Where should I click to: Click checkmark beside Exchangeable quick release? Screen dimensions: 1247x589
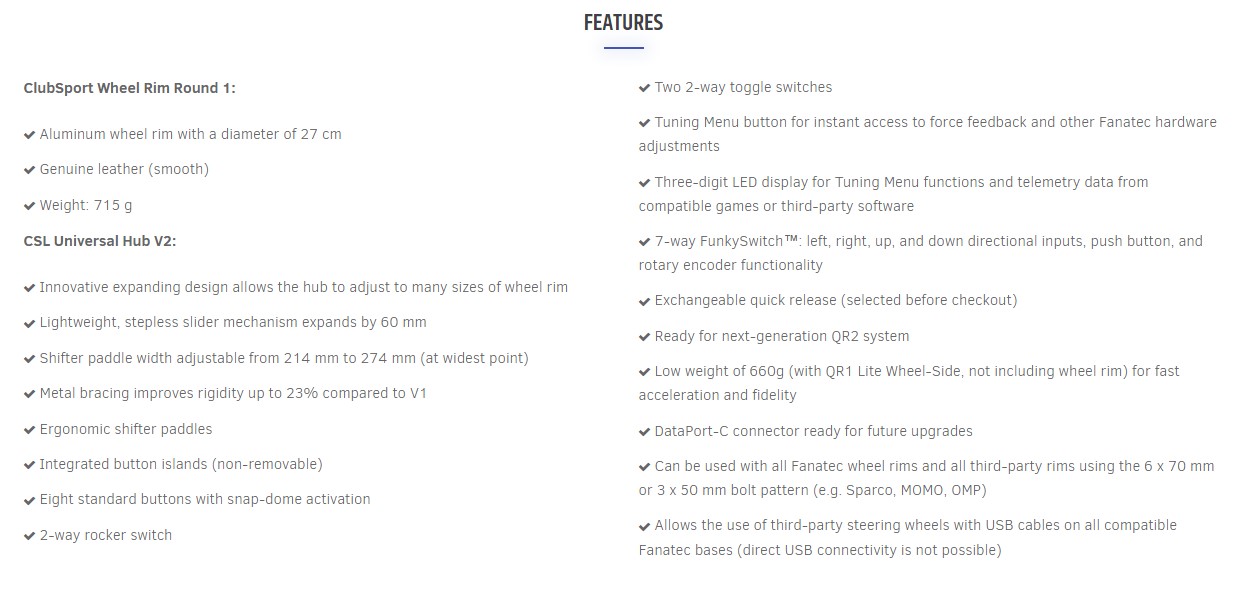[645, 301]
